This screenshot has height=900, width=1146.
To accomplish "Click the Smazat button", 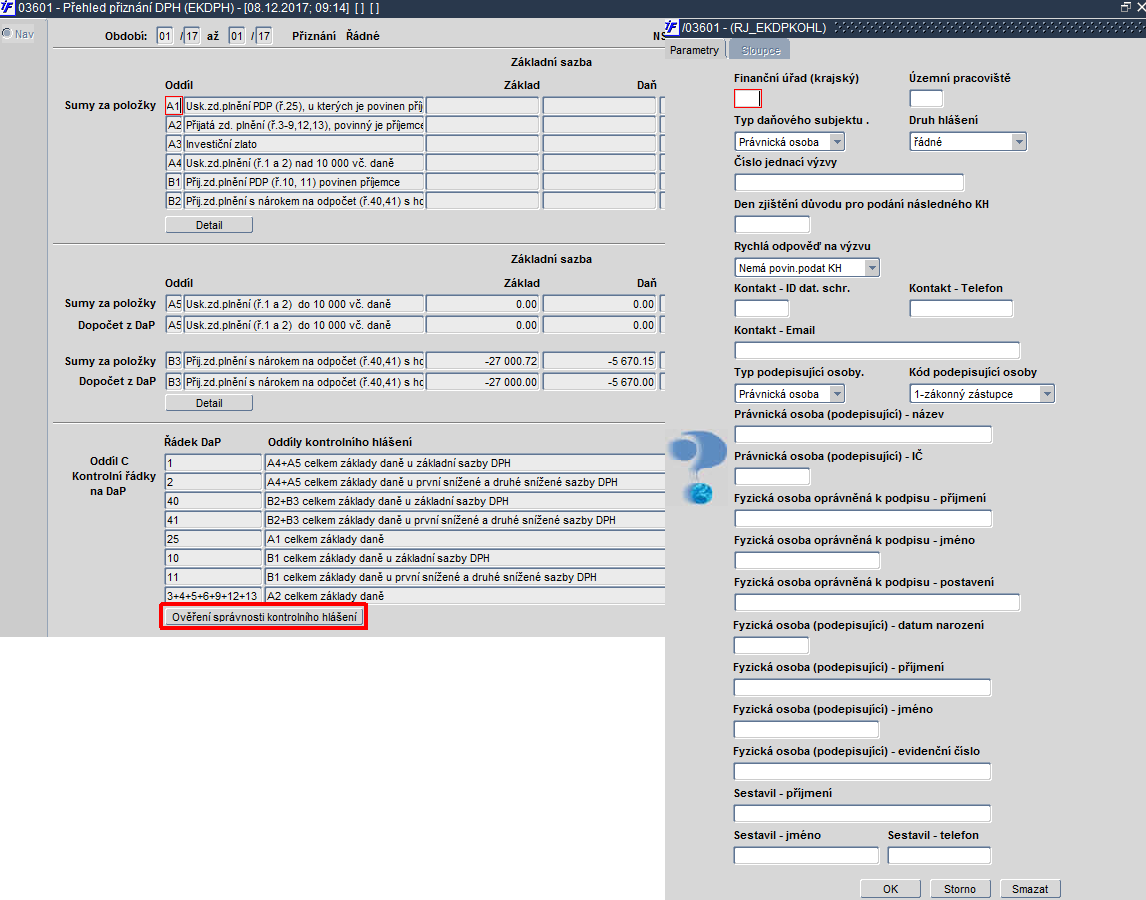I will pyautogui.click(x=1030, y=889).
